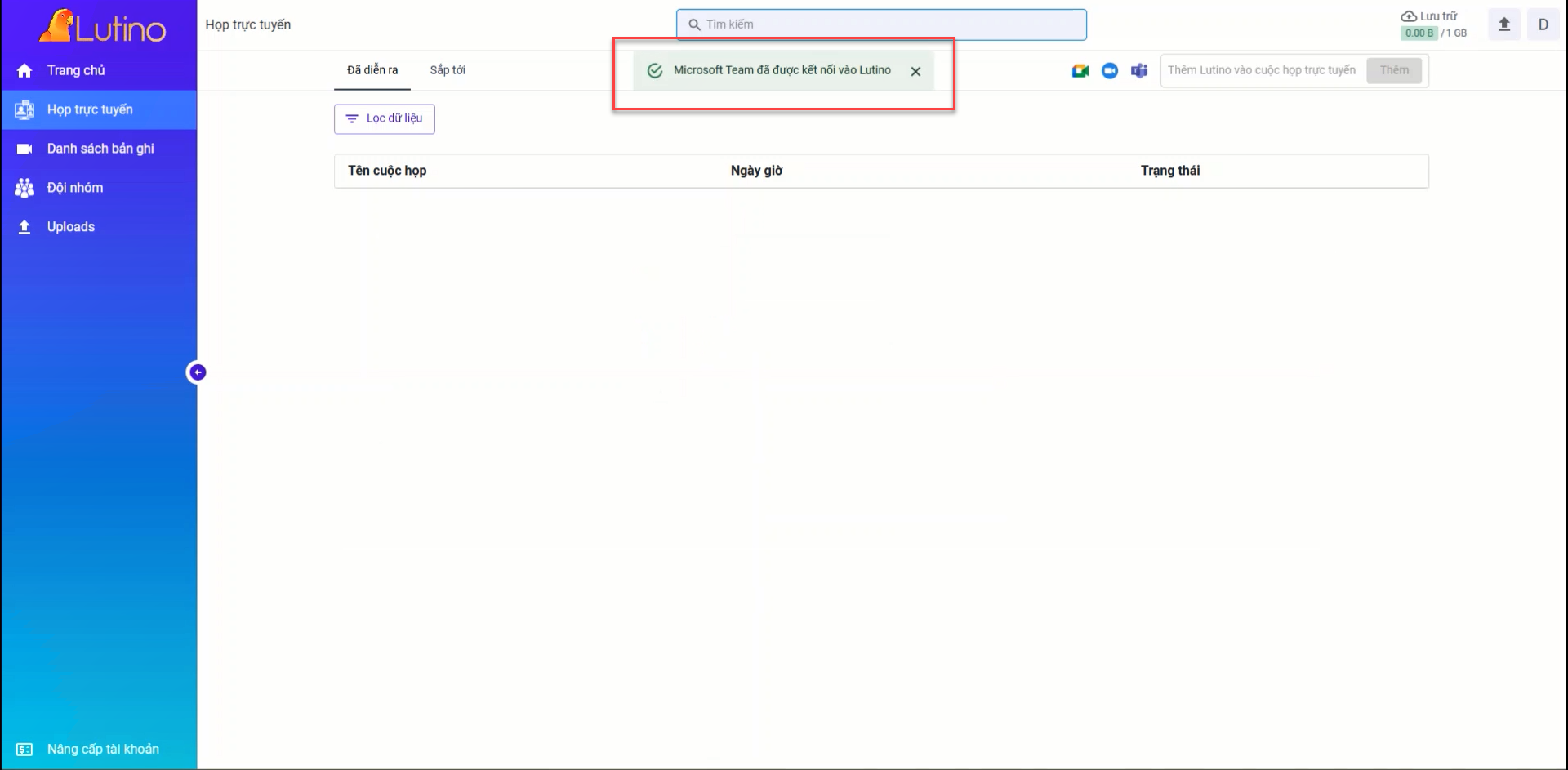Open the Trang chủ home page
Viewport: 1568px width, 770px height.
coord(98,70)
